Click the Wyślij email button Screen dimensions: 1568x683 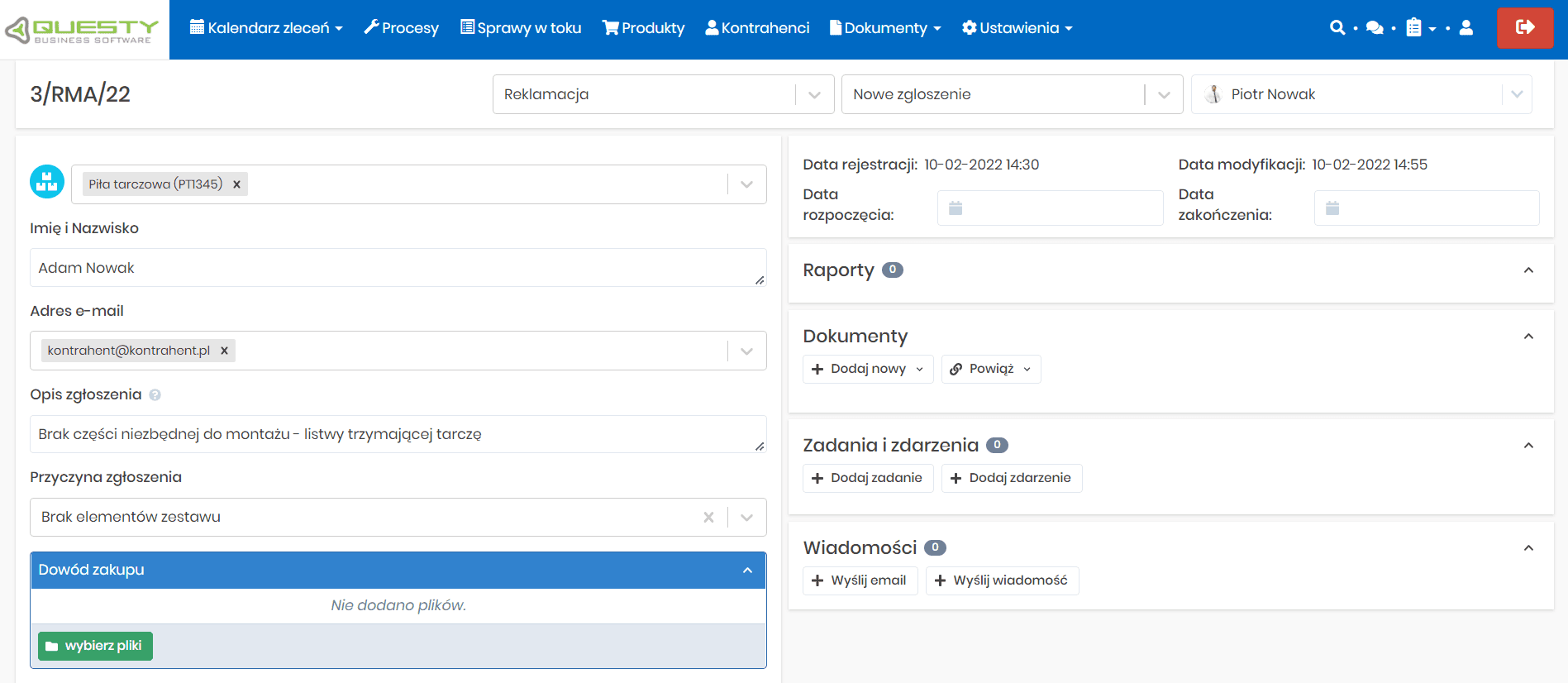(860, 580)
